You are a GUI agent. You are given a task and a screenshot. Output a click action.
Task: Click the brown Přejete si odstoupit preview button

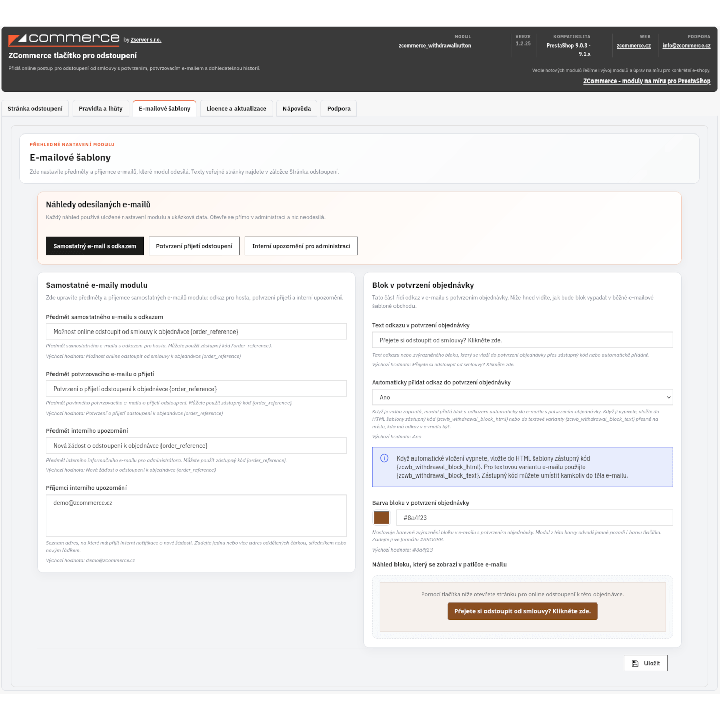point(523,611)
